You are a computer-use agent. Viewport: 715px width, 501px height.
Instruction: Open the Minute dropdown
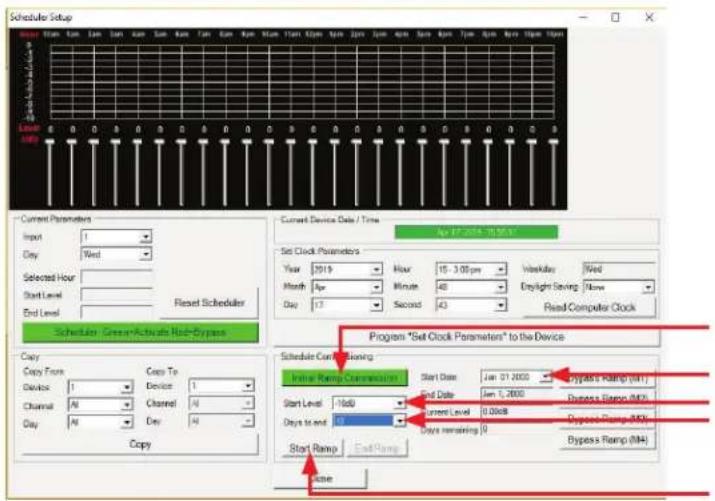(x=471, y=287)
